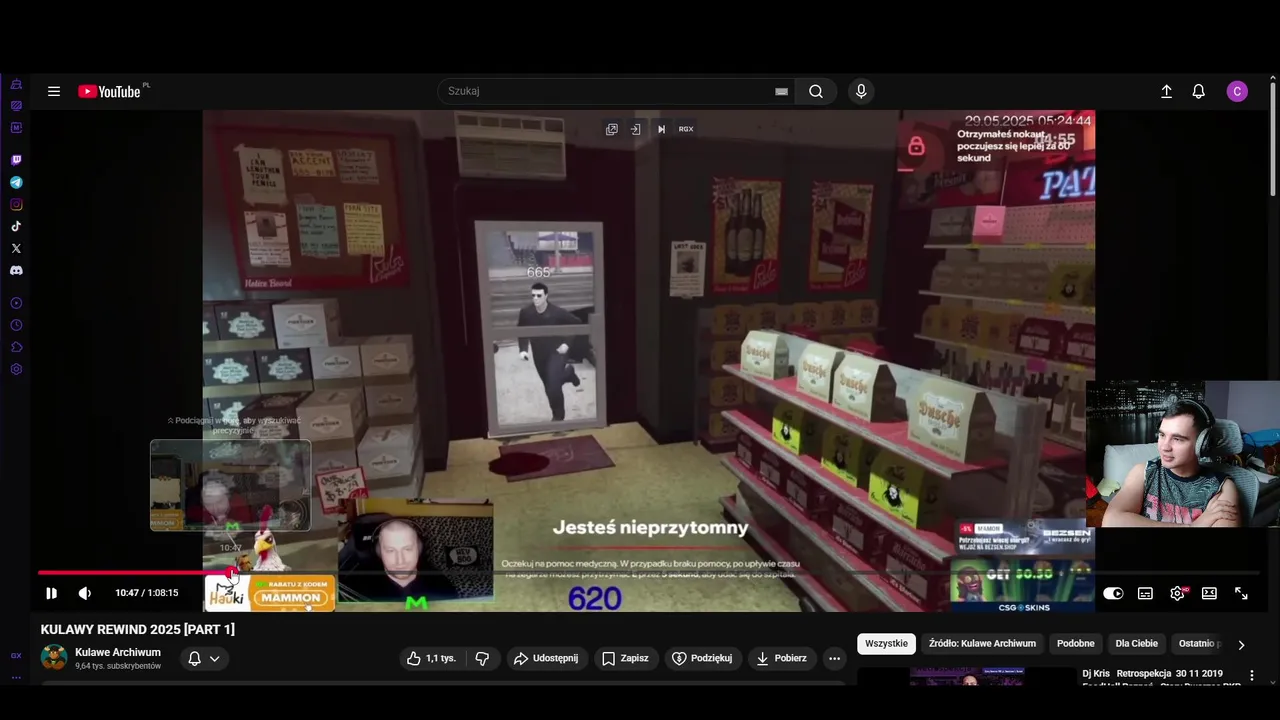Screen dimensions: 1280x720
Task: Open the GX icon at sidebar bottom
Action: (x=16, y=656)
